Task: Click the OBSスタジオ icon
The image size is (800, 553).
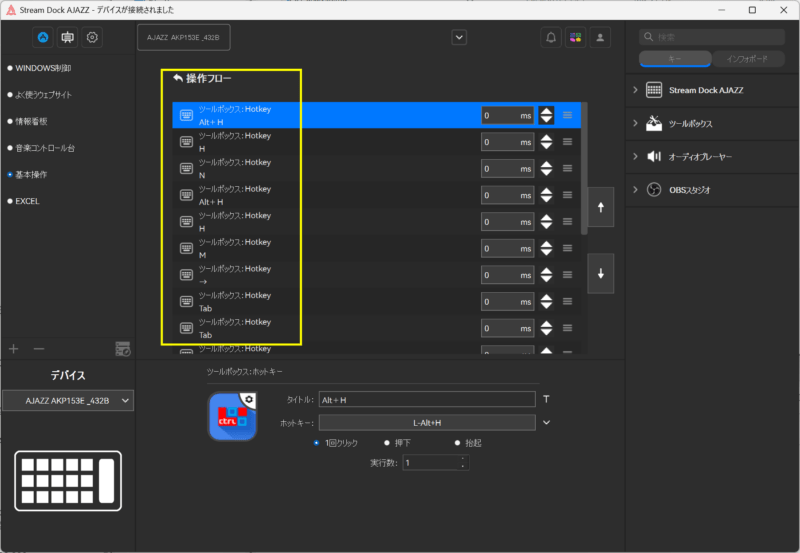Action: coord(654,190)
